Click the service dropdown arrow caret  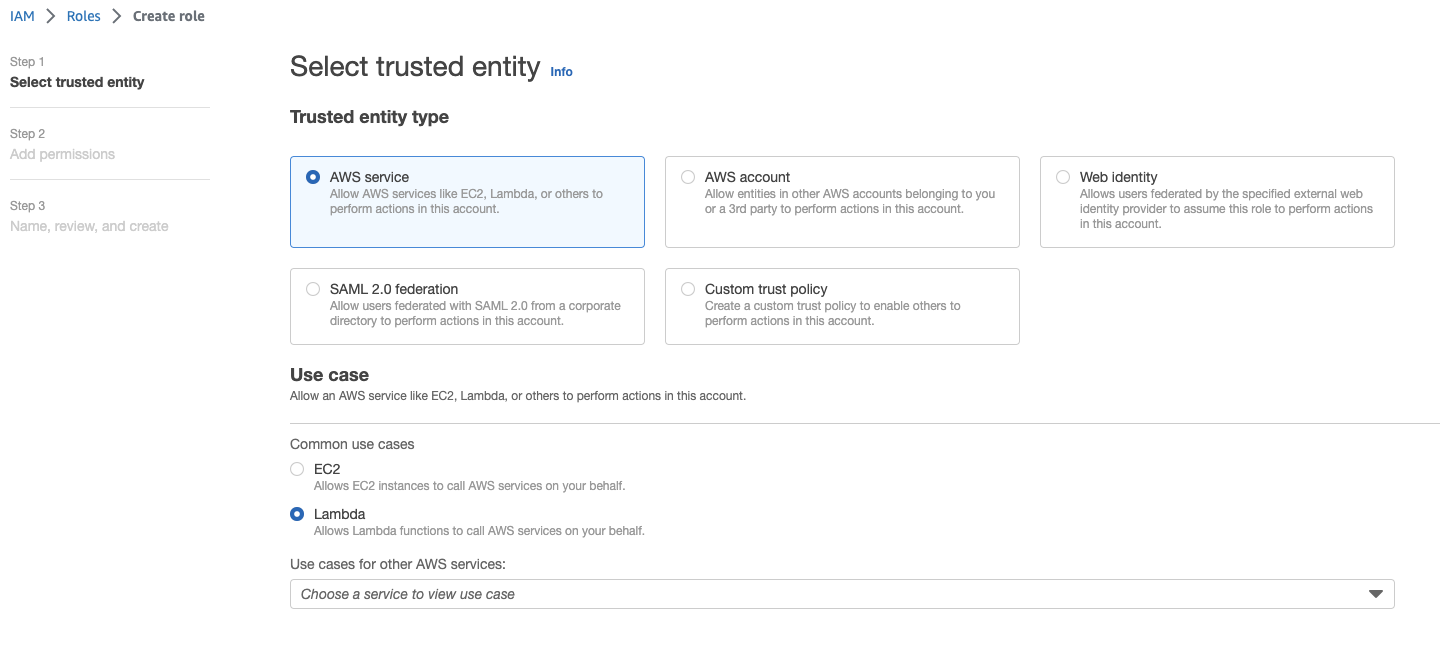pyautogui.click(x=1375, y=594)
